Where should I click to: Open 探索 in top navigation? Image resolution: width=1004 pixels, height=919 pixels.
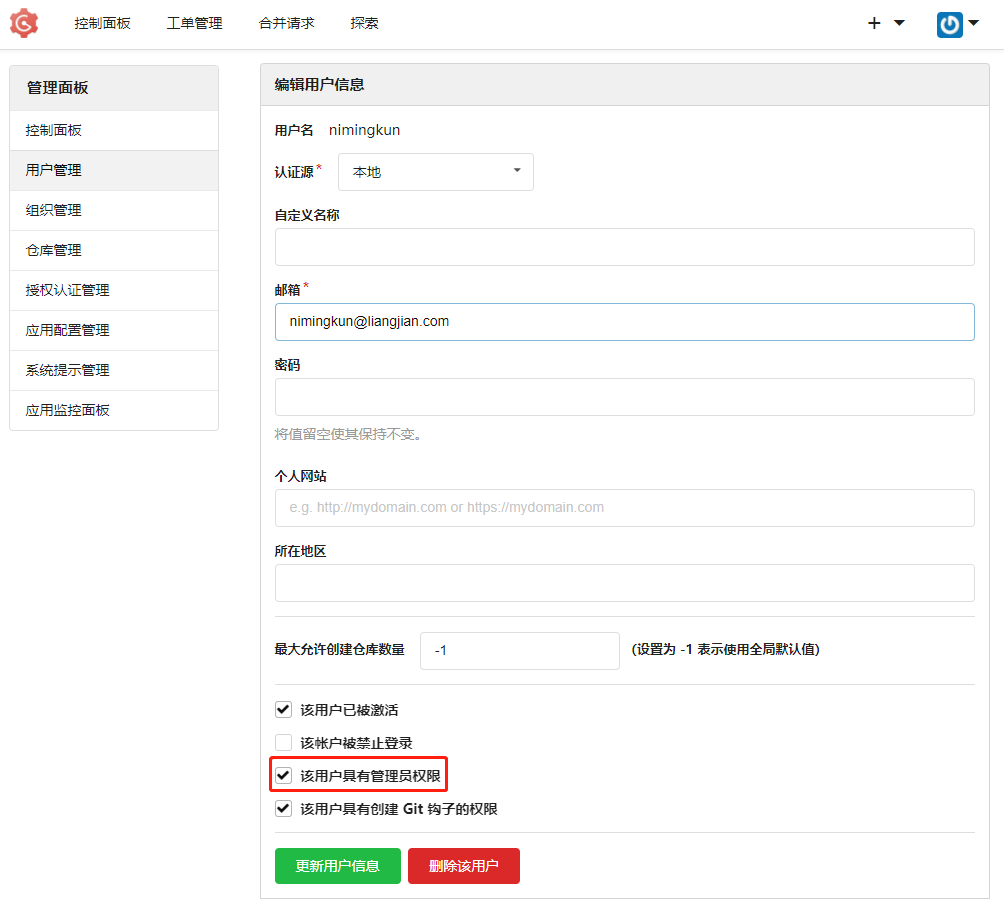coord(364,23)
